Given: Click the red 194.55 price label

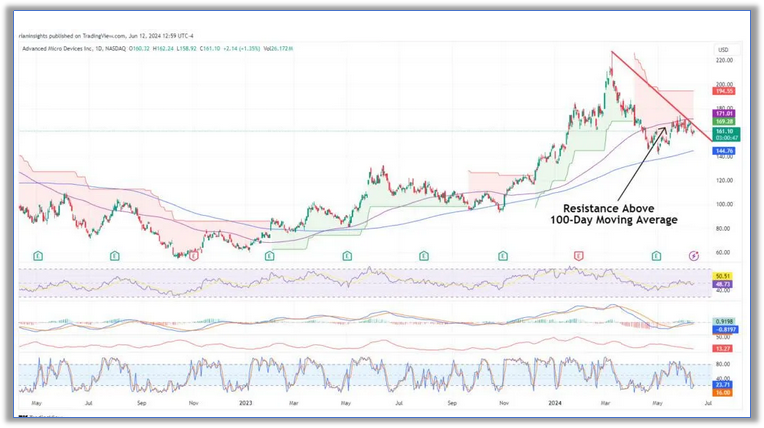Looking at the screenshot, I should coord(724,91).
